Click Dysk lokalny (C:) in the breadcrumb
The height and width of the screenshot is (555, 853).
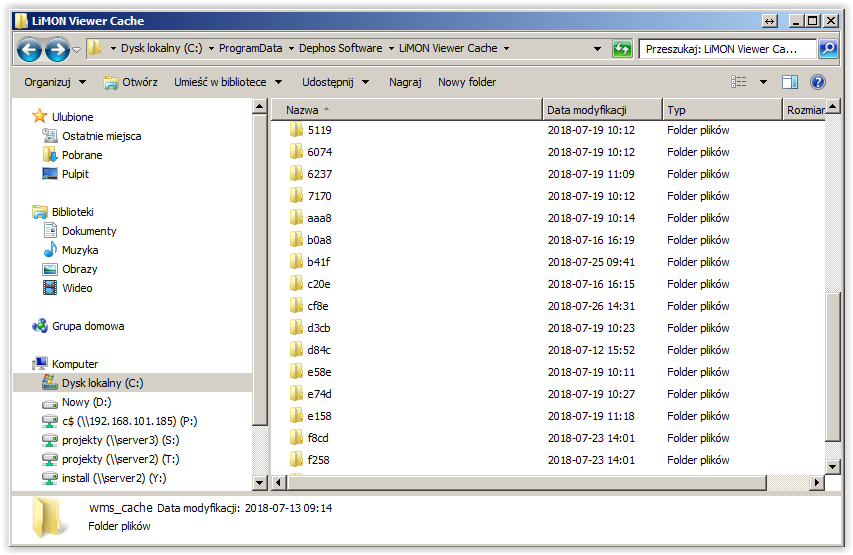click(x=162, y=48)
